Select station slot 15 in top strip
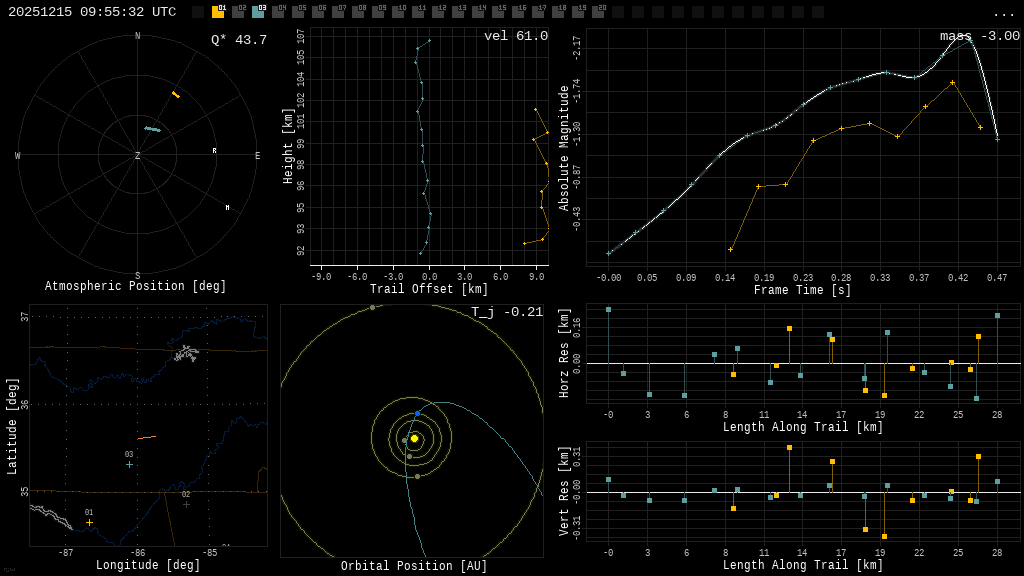This screenshot has height=576, width=1024. [x=498, y=12]
